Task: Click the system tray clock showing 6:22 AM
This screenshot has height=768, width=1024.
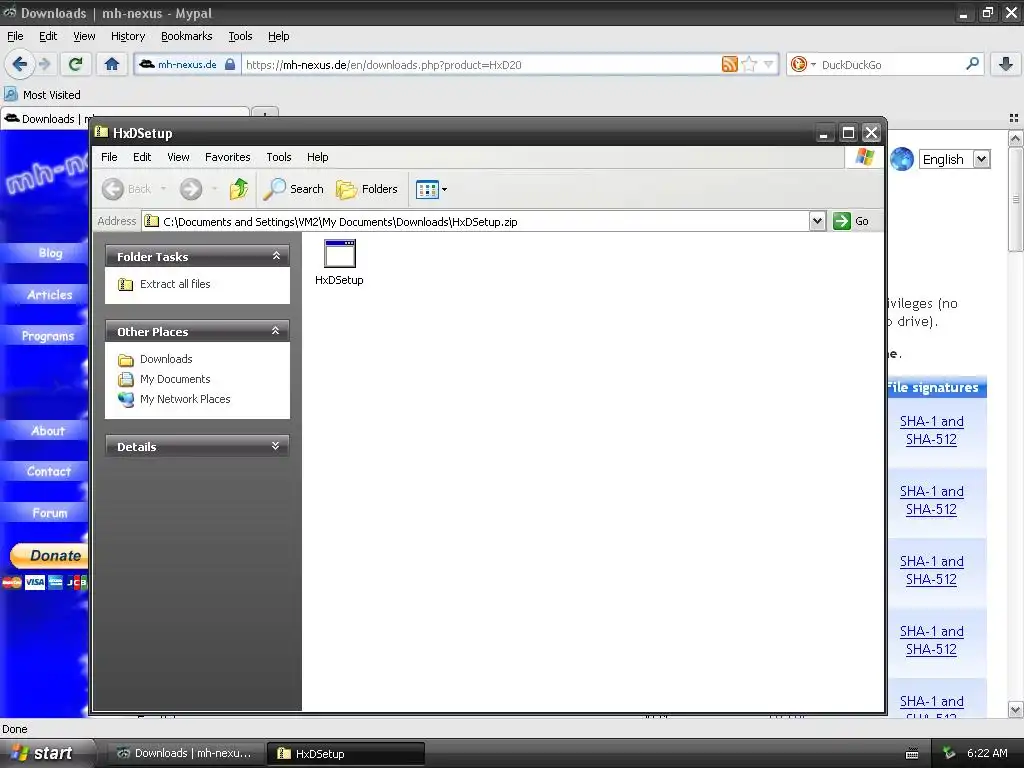Action: coord(987,753)
